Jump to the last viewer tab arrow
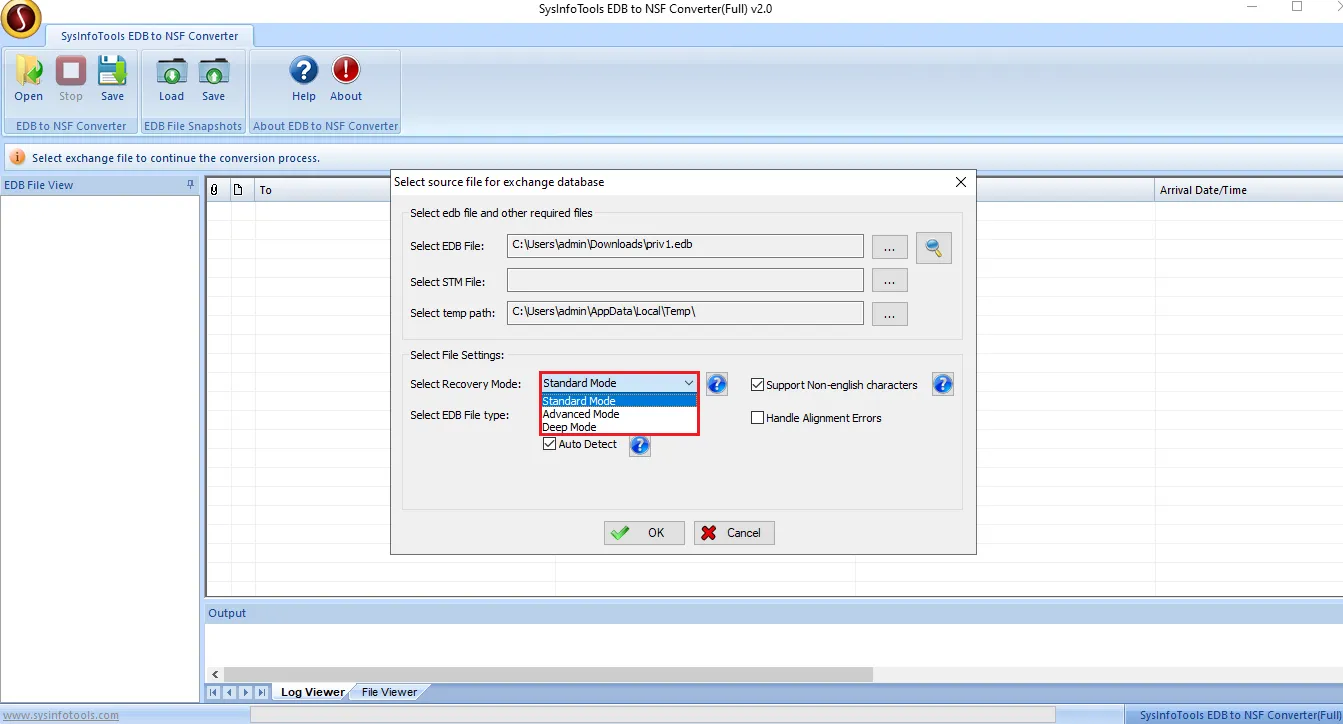The image size is (1343, 724). [262, 692]
